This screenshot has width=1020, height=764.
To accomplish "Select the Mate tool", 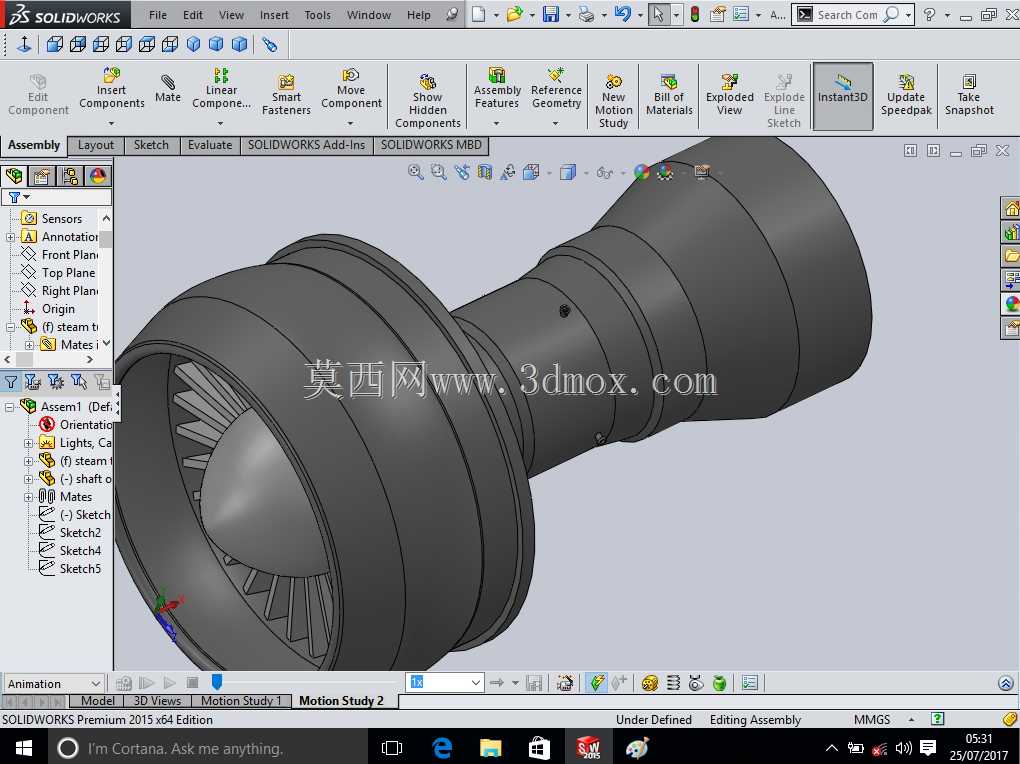I will tap(168, 89).
